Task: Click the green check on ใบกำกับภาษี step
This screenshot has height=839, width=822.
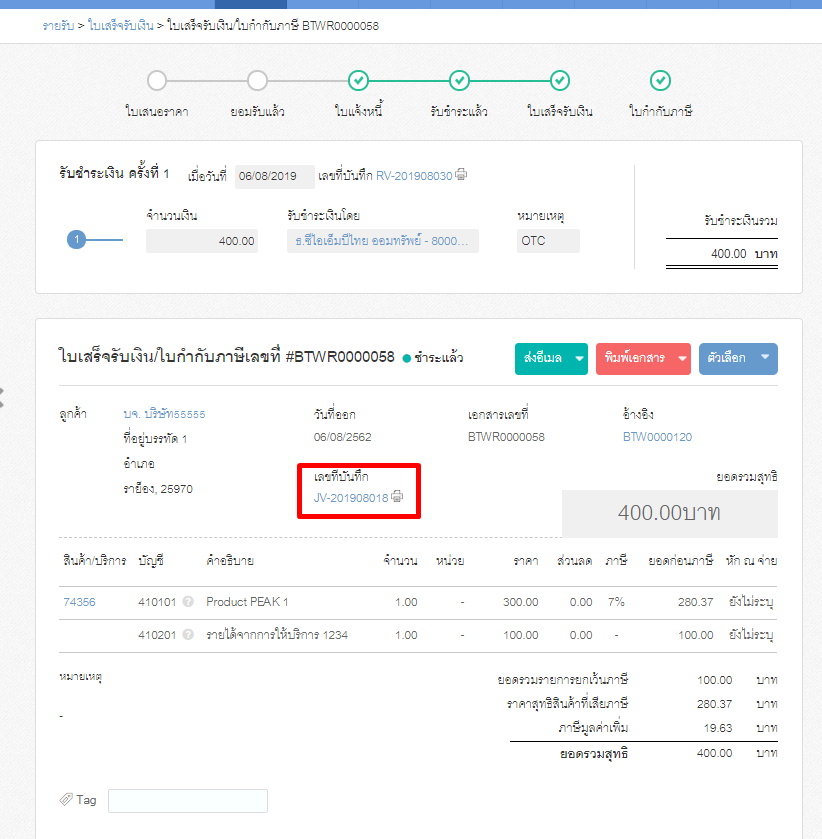Action: pos(661,81)
